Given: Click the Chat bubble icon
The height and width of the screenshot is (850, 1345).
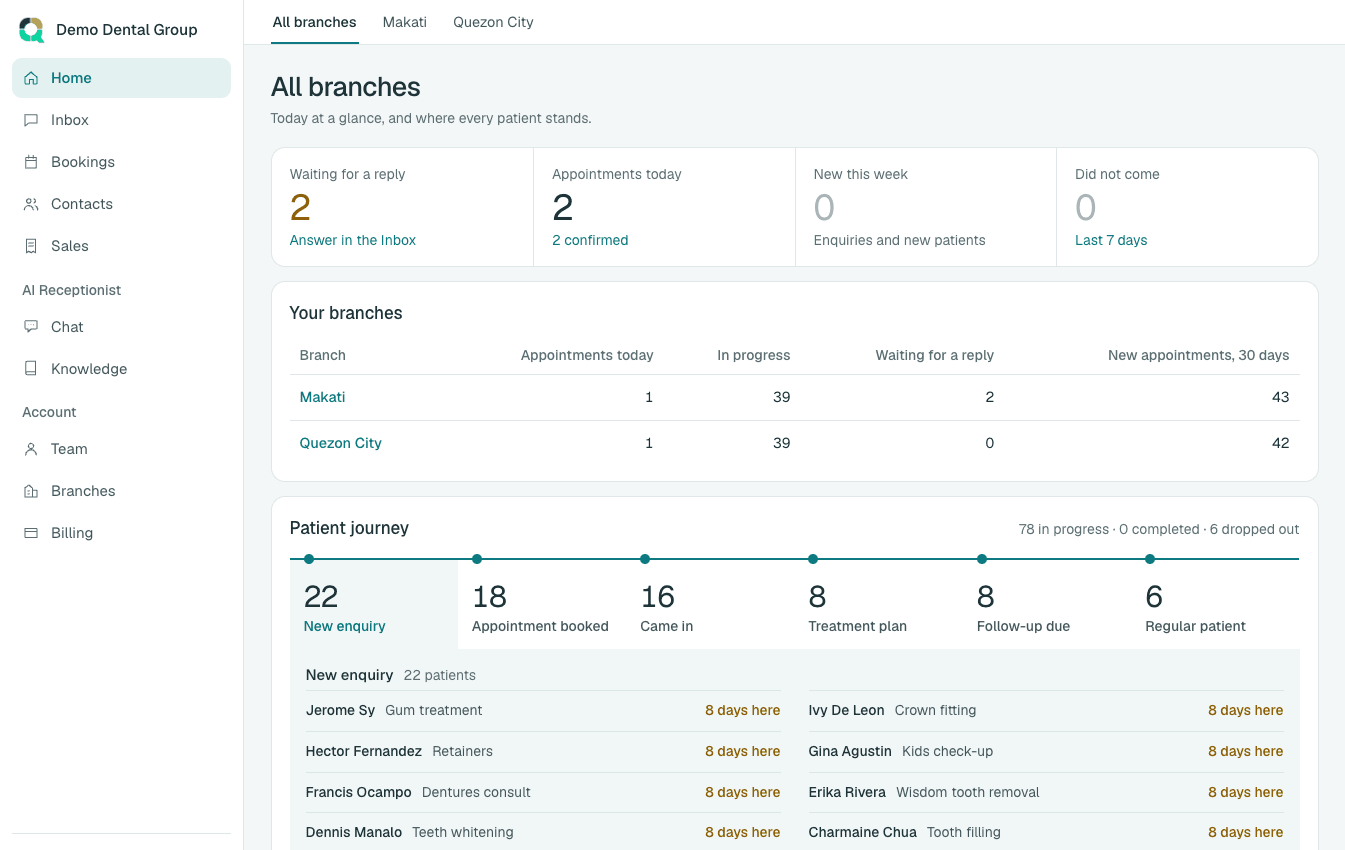Looking at the screenshot, I should [x=31, y=327].
